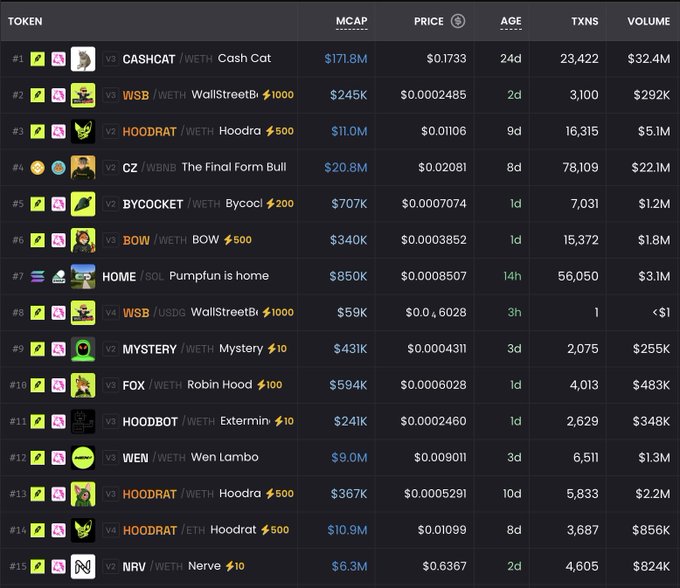The width and height of the screenshot is (680, 588).
Task: Click the Solana chain icon in HOME row
Action: point(38,276)
